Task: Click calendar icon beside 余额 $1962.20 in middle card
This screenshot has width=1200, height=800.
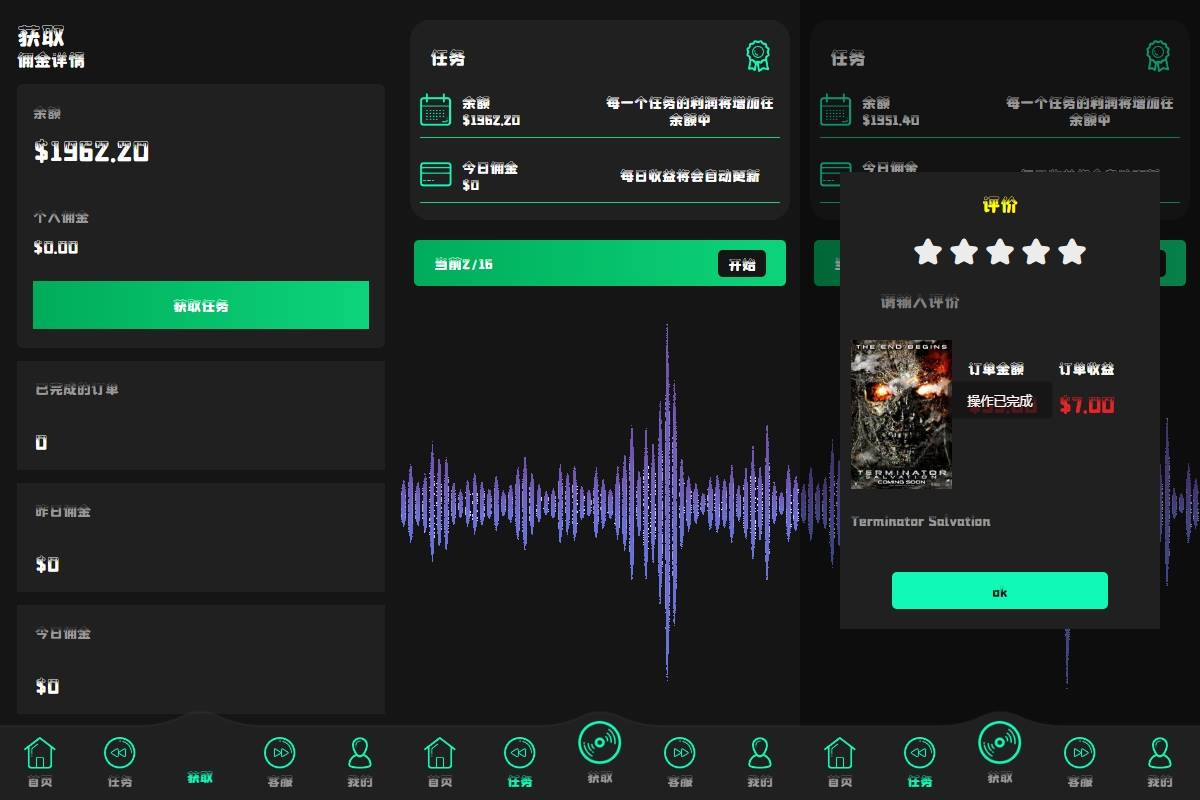Action: point(436,110)
